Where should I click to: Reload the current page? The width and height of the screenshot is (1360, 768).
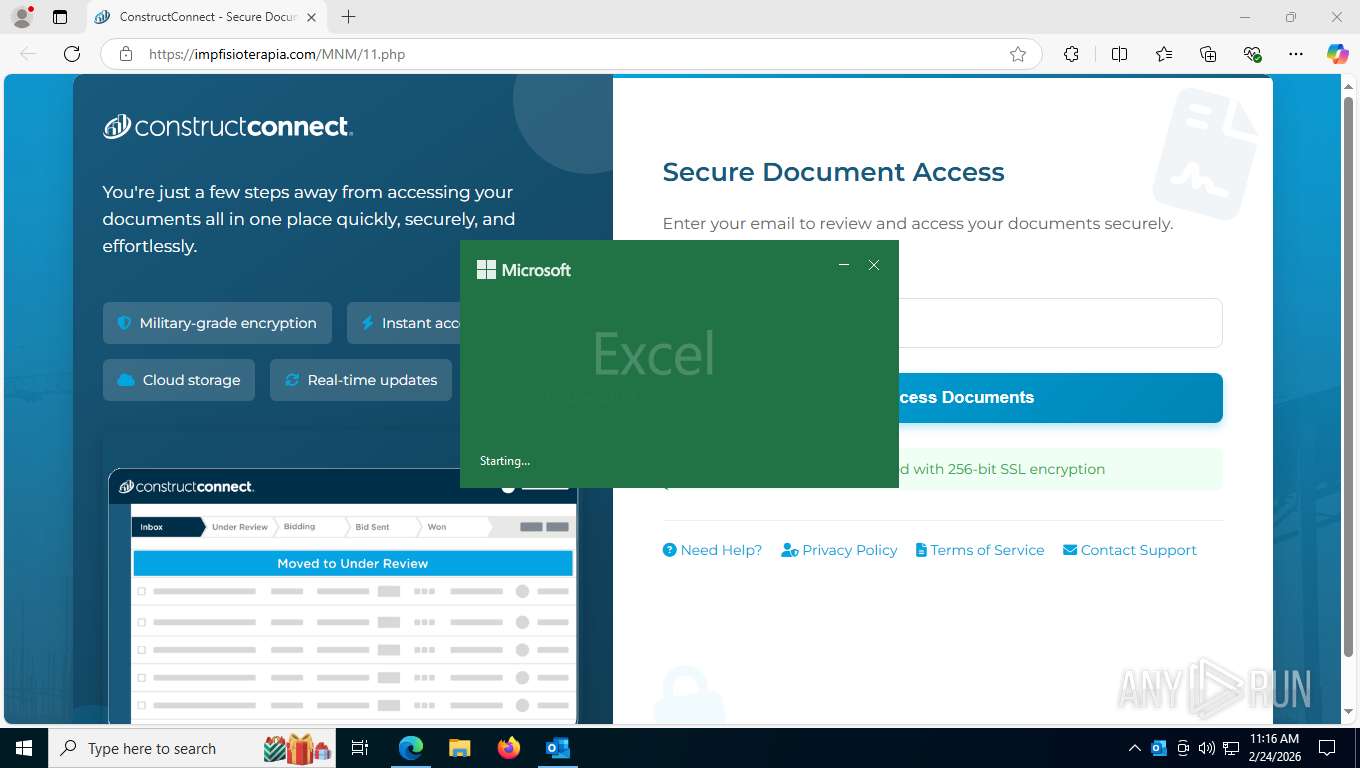(x=72, y=54)
